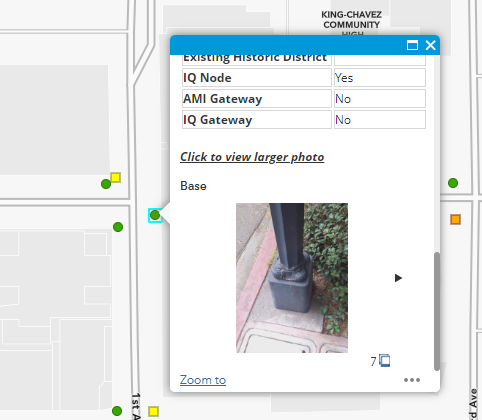This screenshot has height=420, width=482.
Task: Click the popup vertical scrollbar thumb
Action: pos(437,311)
